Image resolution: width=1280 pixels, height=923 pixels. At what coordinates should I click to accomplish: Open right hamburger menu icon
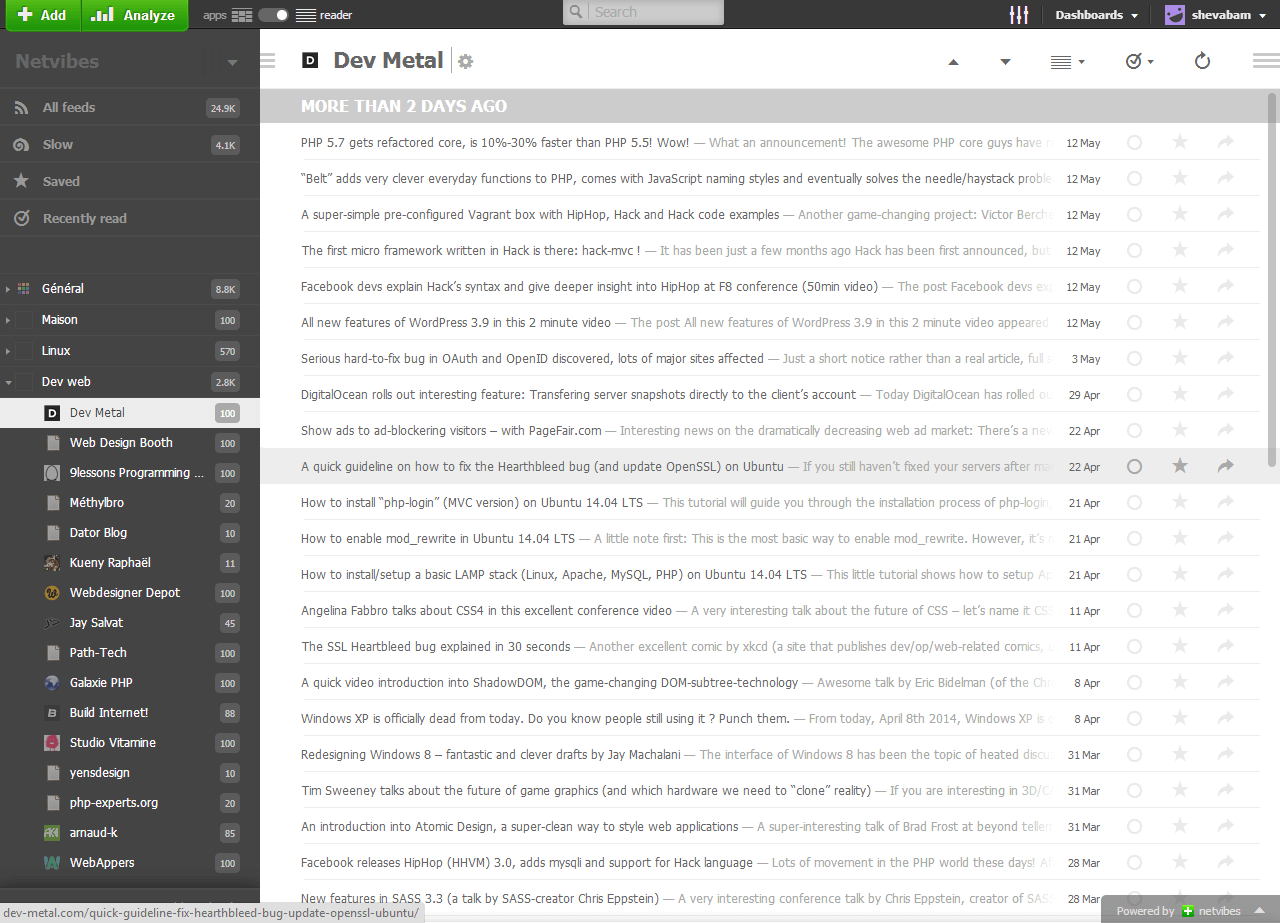pyautogui.click(x=1266, y=61)
